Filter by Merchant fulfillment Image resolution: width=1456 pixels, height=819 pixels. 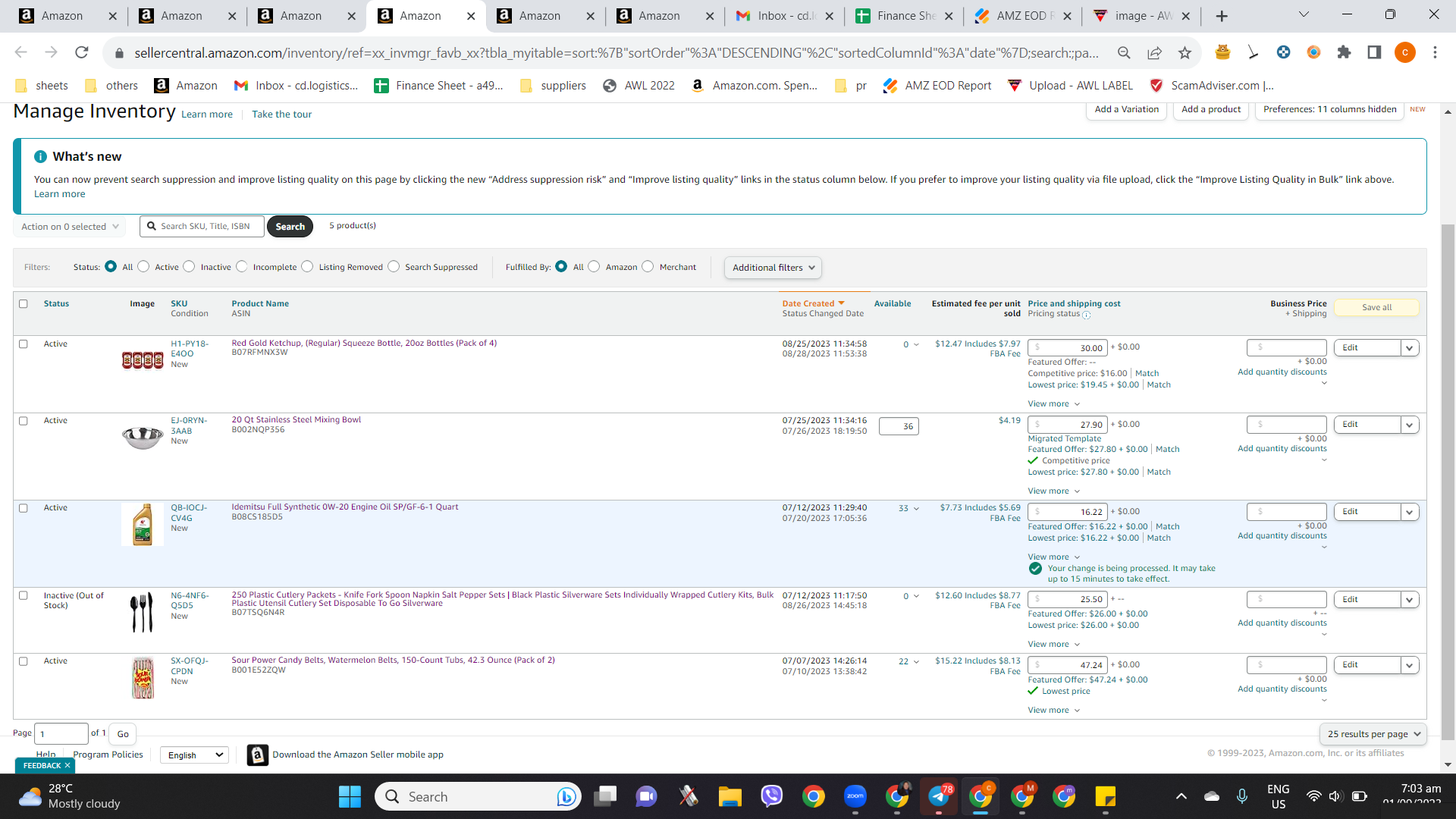click(648, 266)
